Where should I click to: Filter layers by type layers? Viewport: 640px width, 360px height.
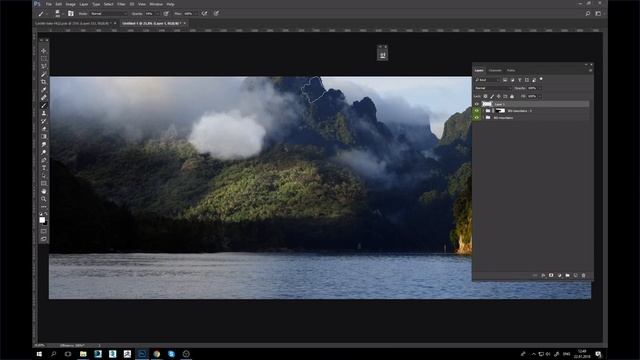(520, 80)
